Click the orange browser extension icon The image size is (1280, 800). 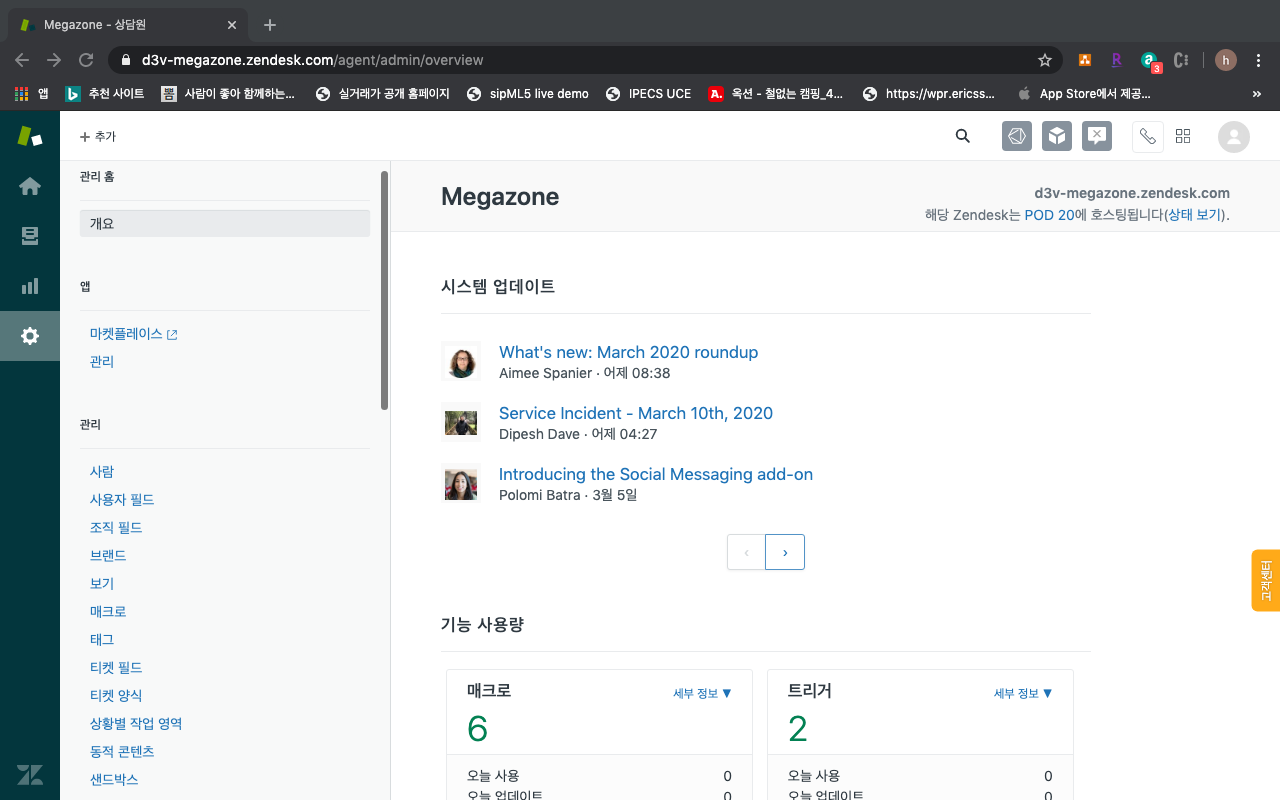tap(1085, 60)
